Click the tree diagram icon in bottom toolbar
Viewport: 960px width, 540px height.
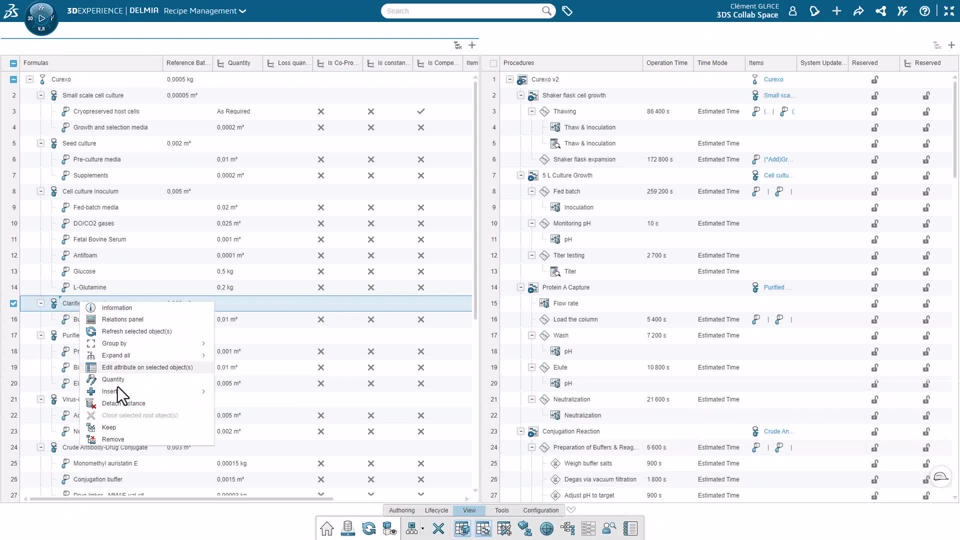(x=568, y=528)
